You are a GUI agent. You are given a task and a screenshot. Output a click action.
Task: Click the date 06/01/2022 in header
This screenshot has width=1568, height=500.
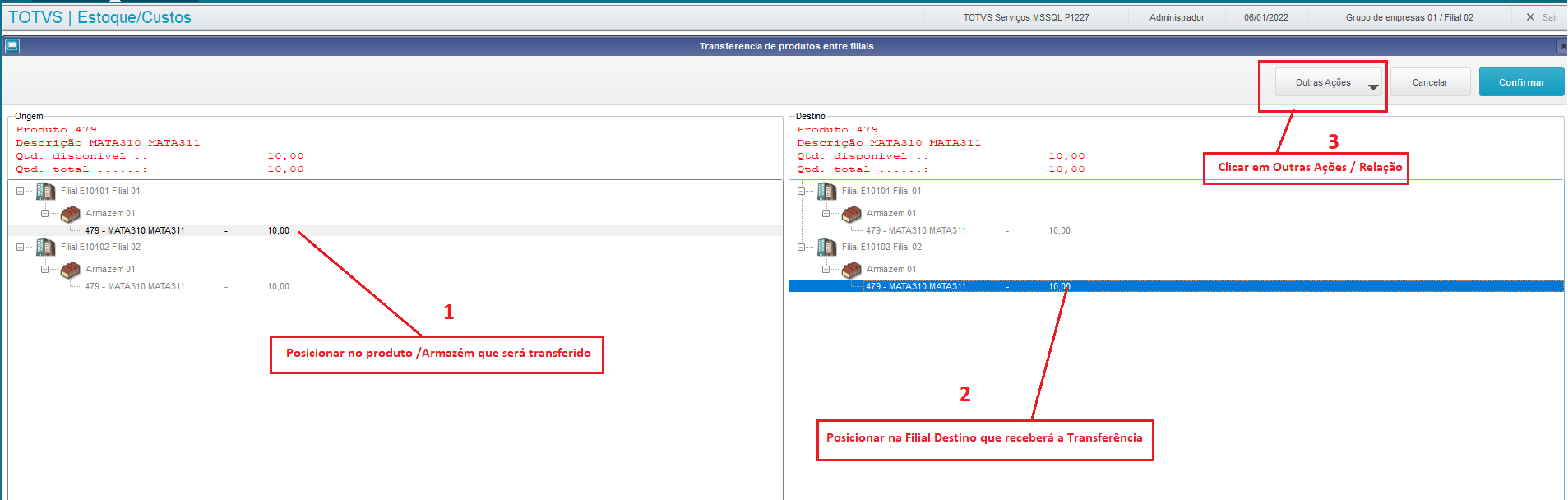[x=1266, y=17]
